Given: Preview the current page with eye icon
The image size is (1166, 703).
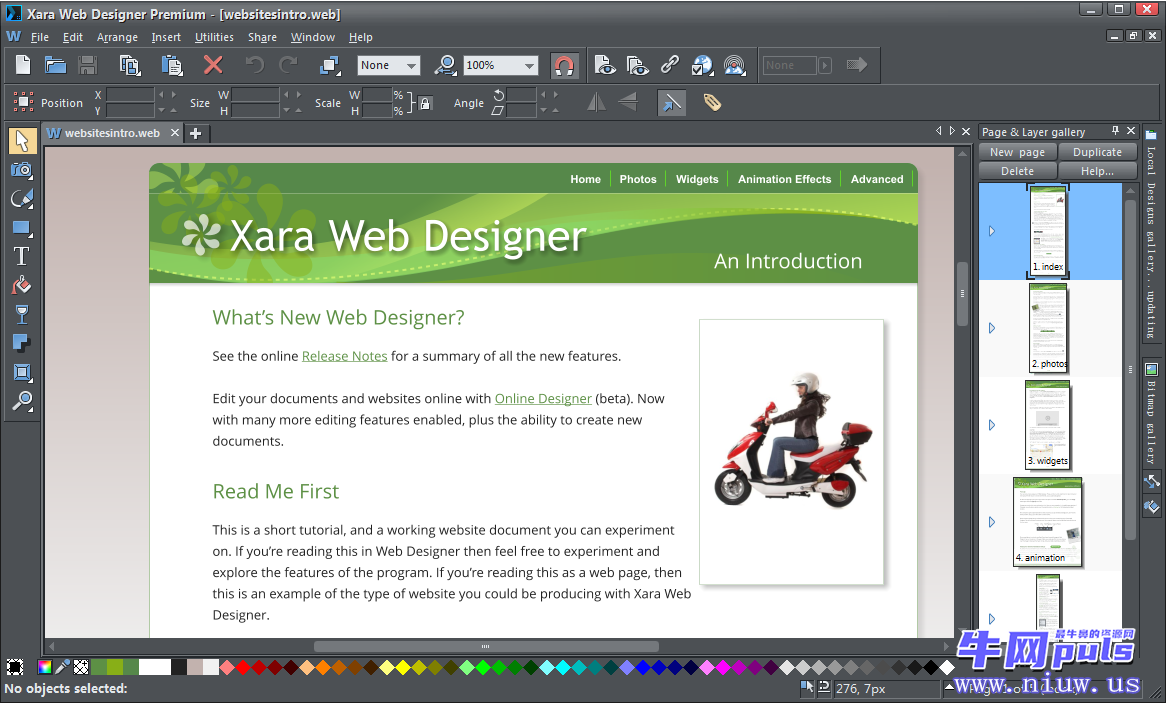Looking at the screenshot, I should 605,65.
